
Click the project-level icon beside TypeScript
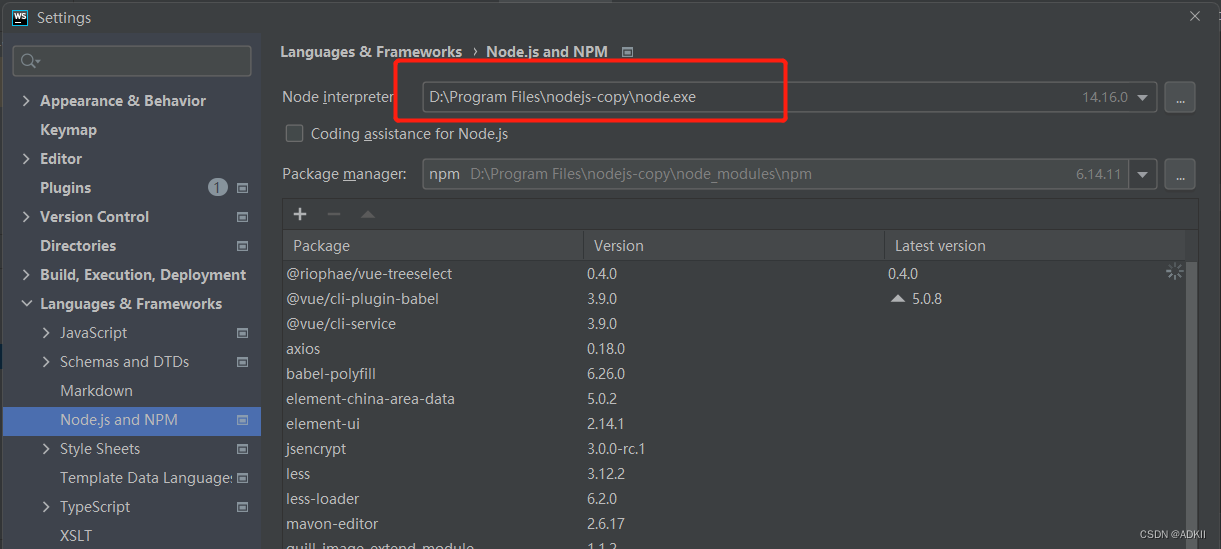coord(242,507)
